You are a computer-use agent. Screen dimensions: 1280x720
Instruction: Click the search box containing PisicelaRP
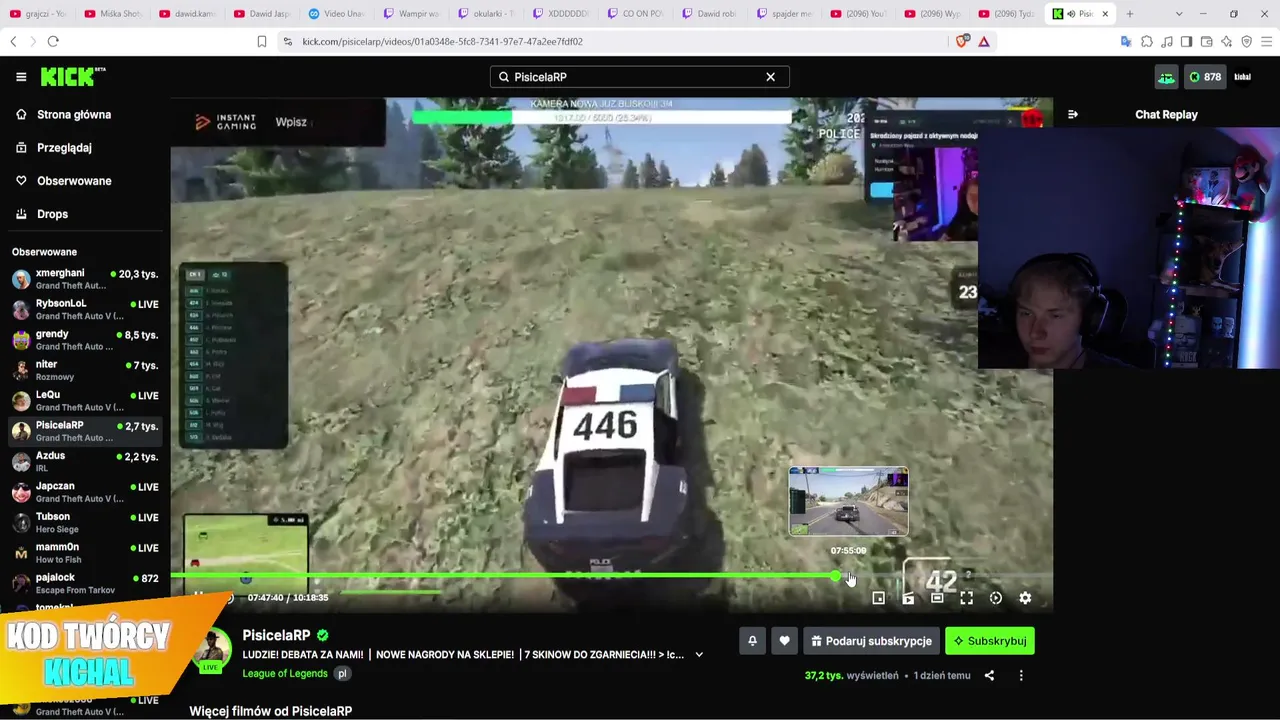tap(639, 77)
